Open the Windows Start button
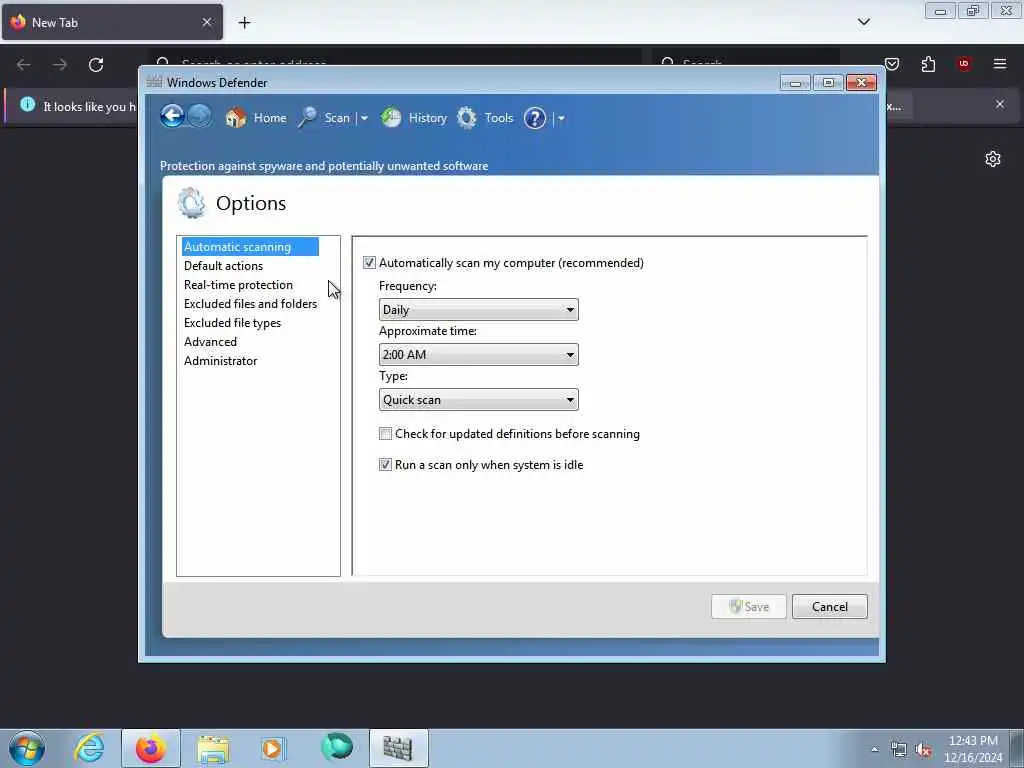This screenshot has width=1024, height=768. [27, 748]
